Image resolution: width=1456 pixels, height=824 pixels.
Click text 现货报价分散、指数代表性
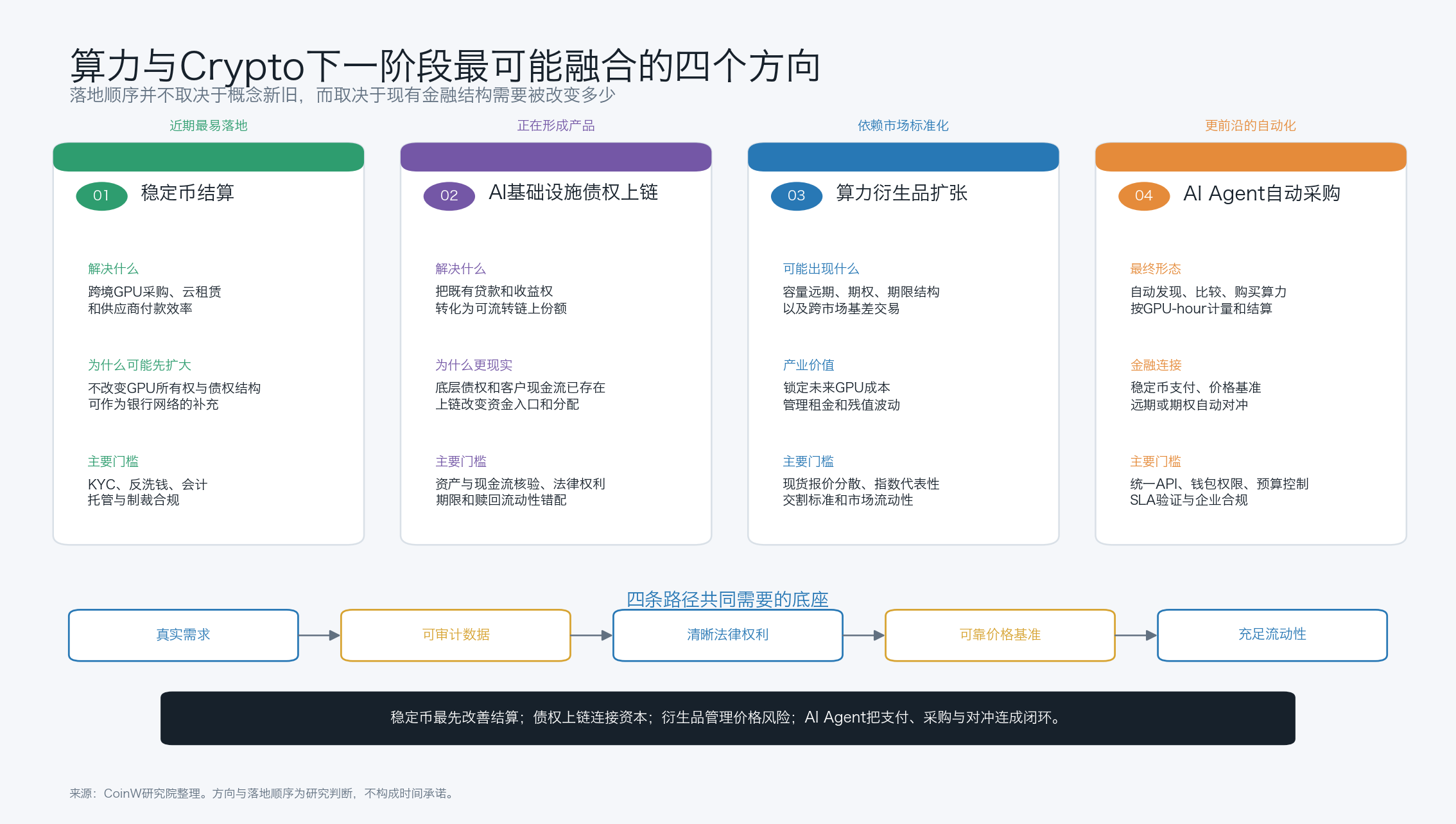[861, 484]
